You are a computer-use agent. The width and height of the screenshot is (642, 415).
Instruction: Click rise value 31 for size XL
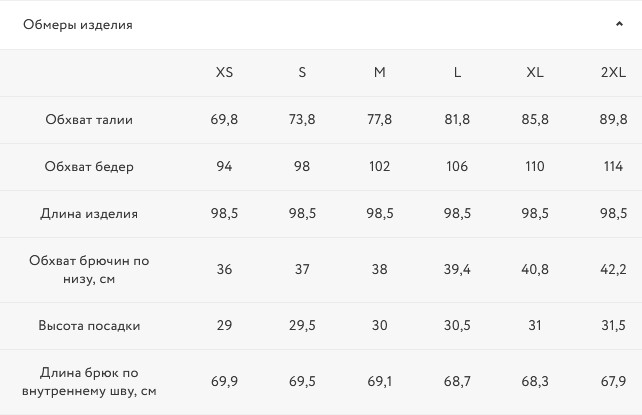tap(535, 326)
